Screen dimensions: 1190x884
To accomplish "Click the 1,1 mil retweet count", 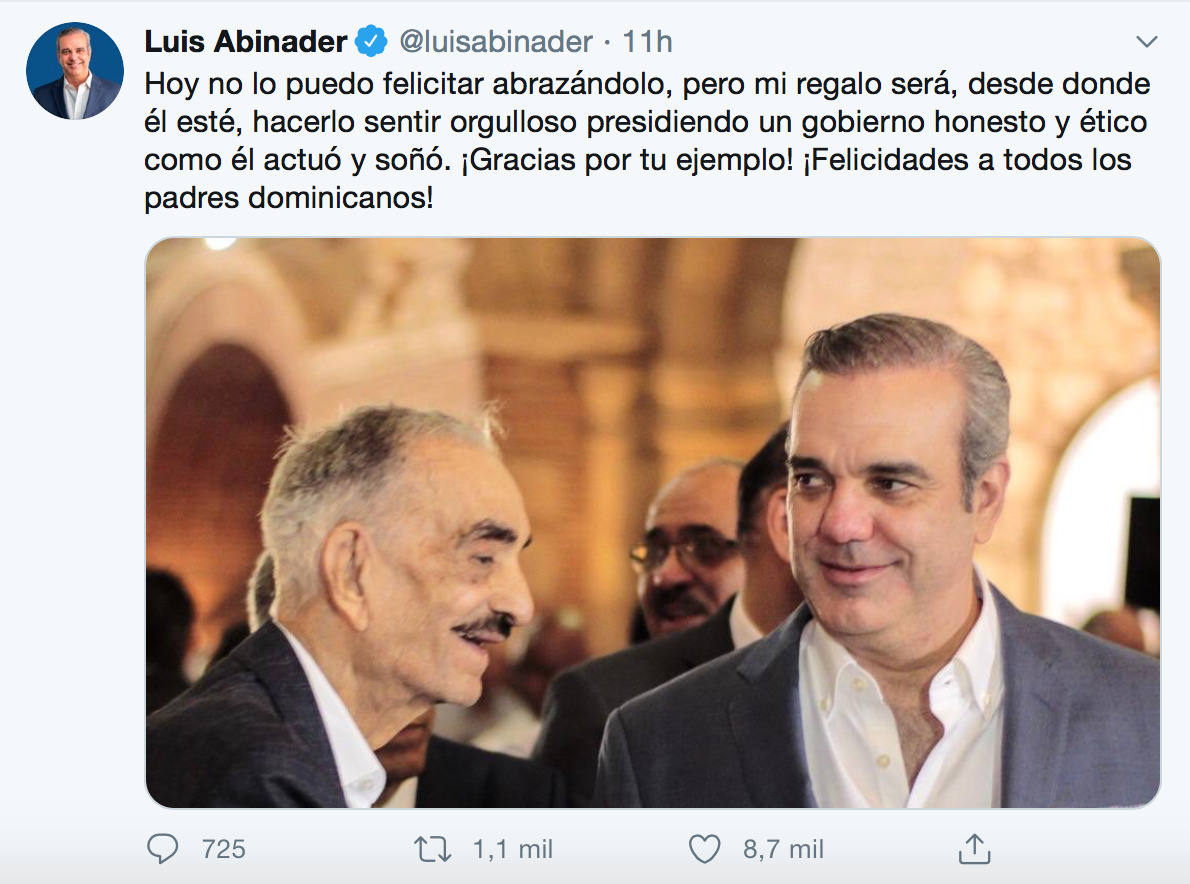I will [513, 849].
